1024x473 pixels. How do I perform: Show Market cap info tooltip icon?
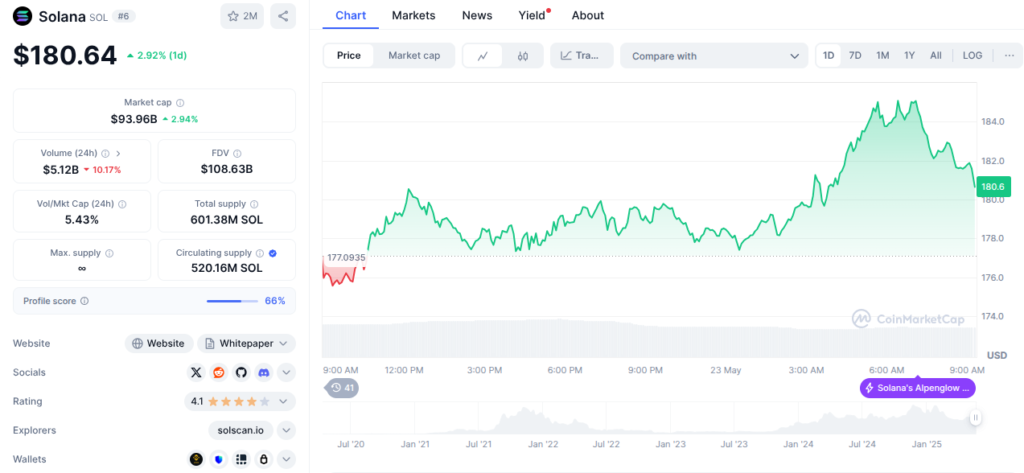click(180, 103)
